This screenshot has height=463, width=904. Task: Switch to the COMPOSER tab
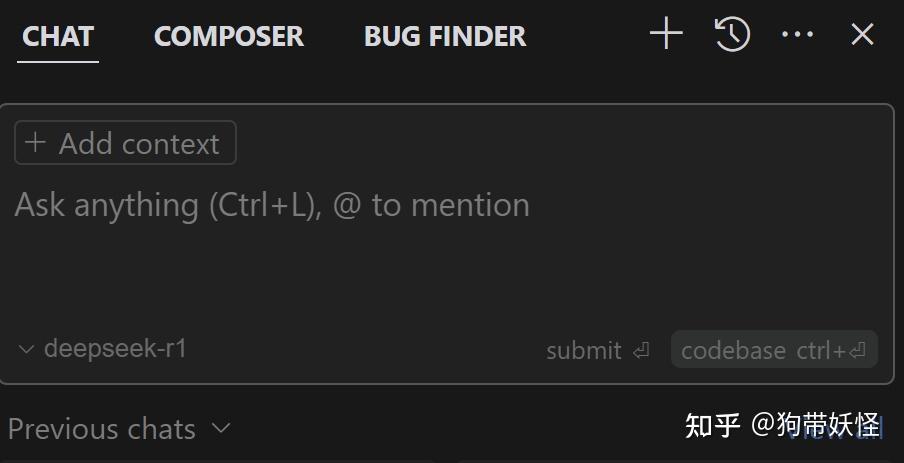tap(229, 37)
